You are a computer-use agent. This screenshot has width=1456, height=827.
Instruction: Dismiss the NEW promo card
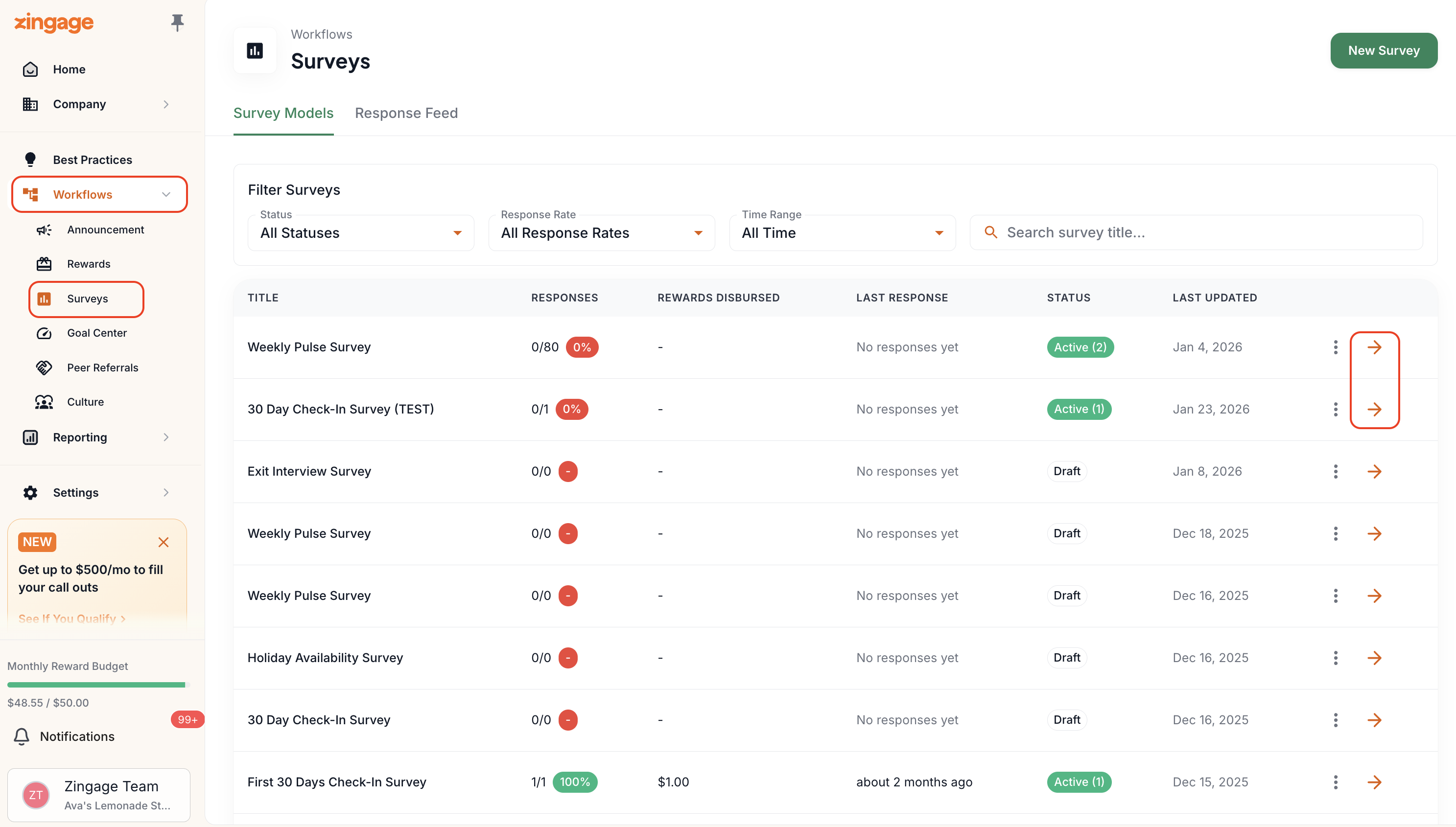coord(164,542)
